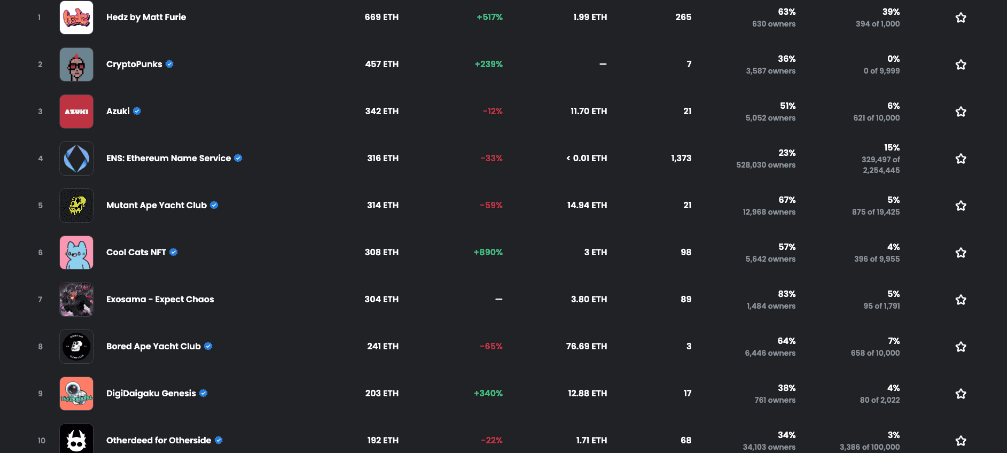Open the red Azuki logo image
Viewport: 1007px width, 453px height.
pyautogui.click(x=76, y=111)
